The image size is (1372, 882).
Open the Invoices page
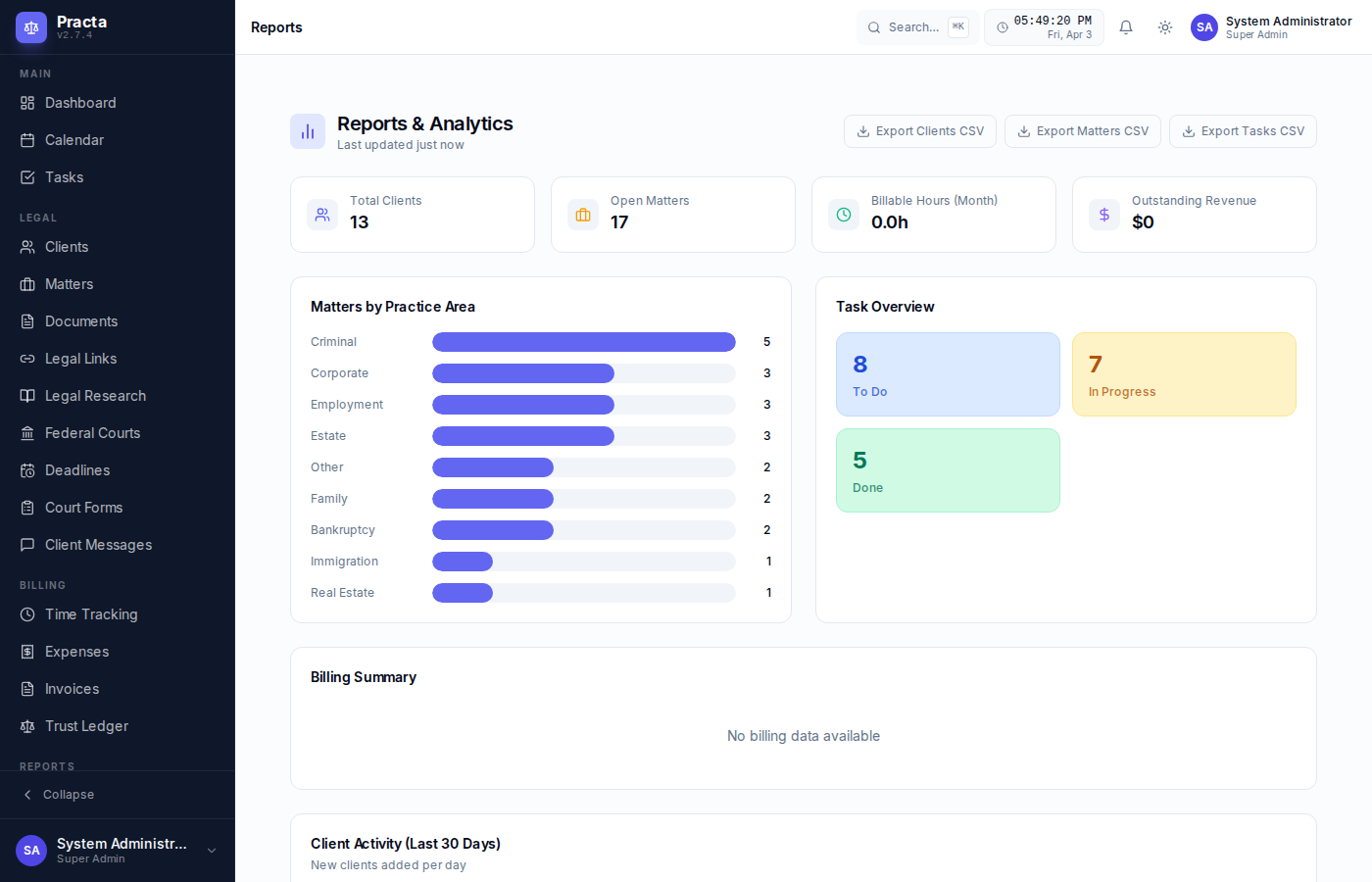[118, 689]
